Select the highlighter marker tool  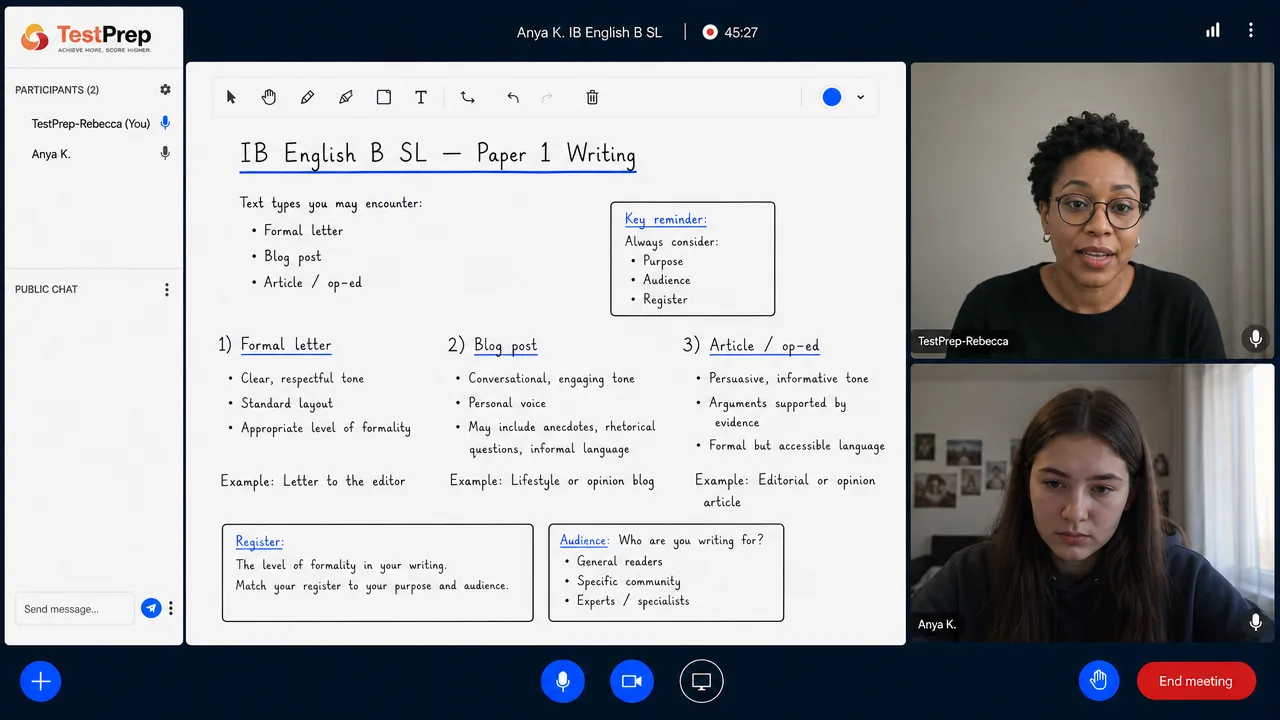tap(346, 97)
